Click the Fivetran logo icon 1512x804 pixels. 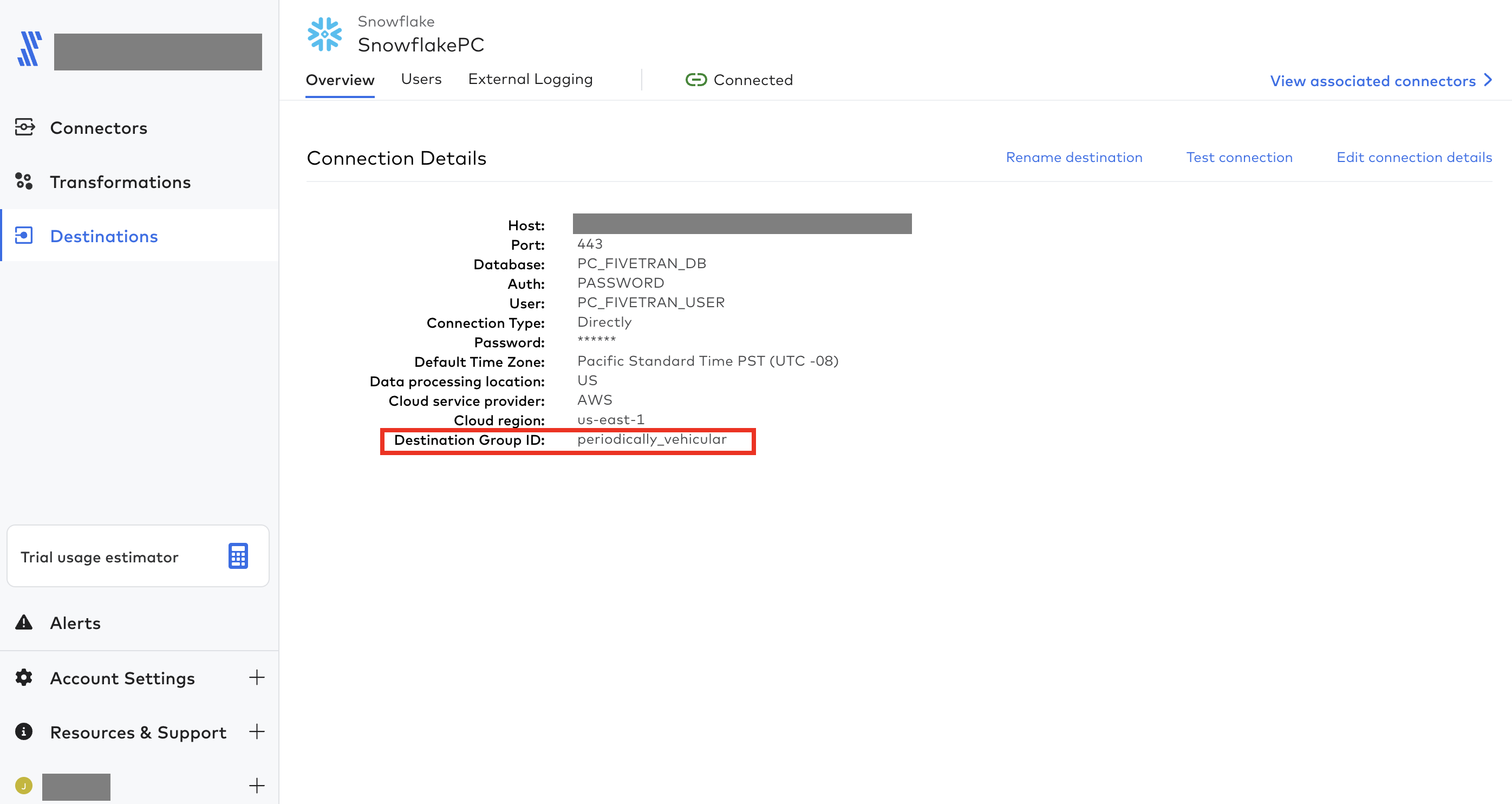pyautogui.click(x=29, y=49)
